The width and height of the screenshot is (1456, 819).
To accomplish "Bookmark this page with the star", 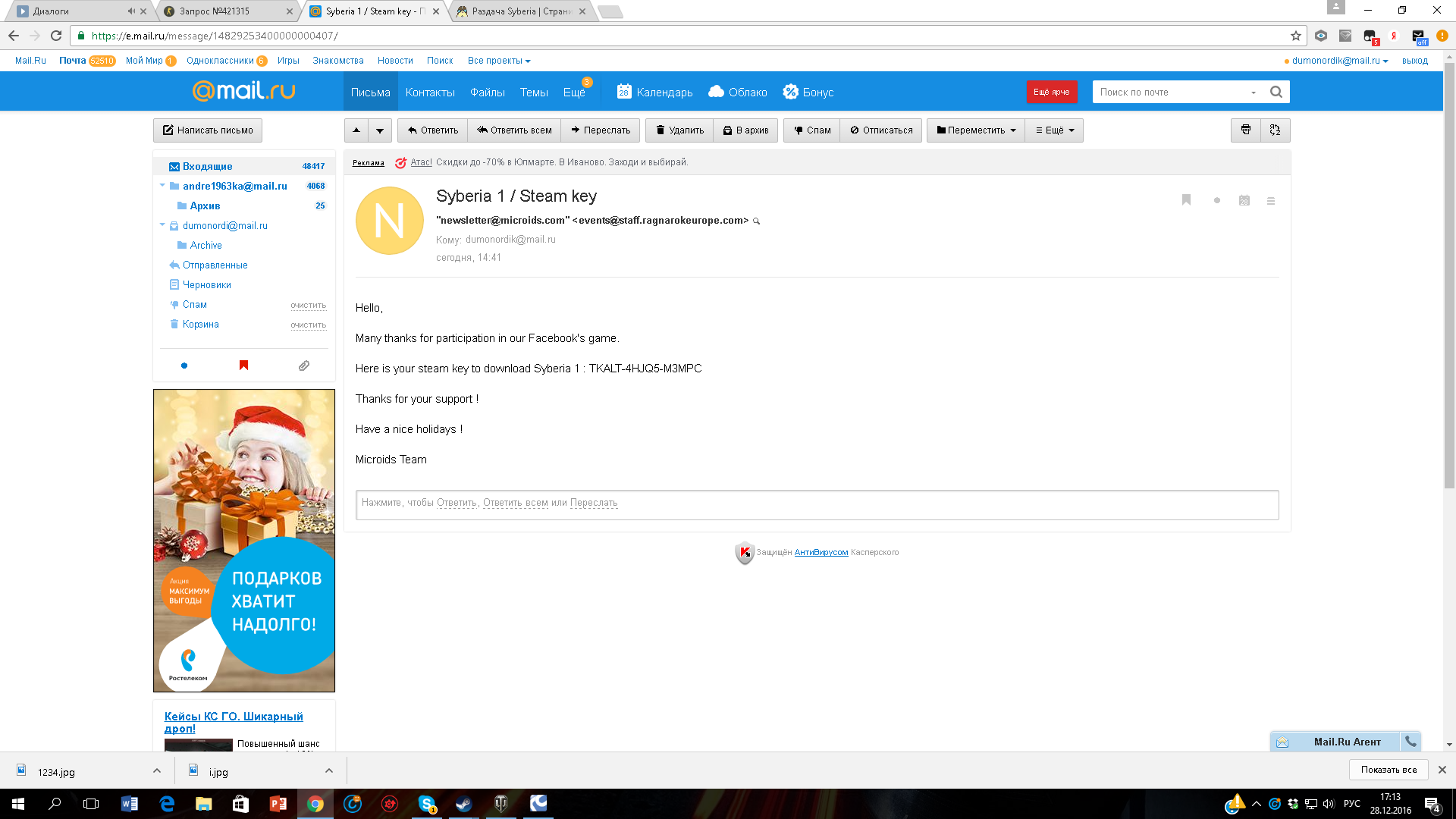I will [1296, 36].
